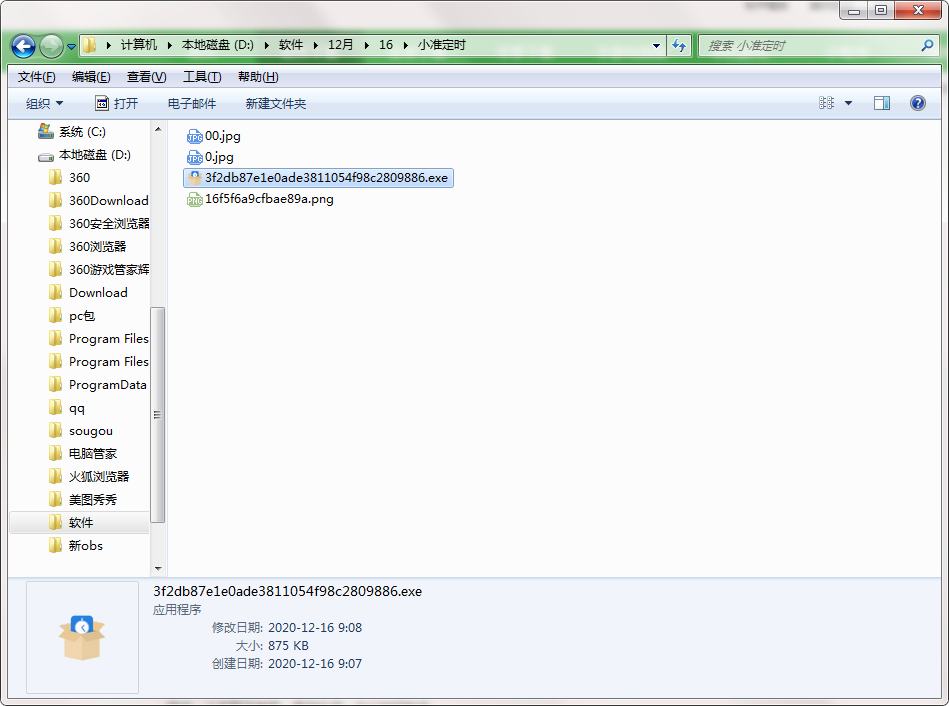Click the Forward navigation arrow button
Viewport: 949px width, 706px height.
(x=51, y=46)
